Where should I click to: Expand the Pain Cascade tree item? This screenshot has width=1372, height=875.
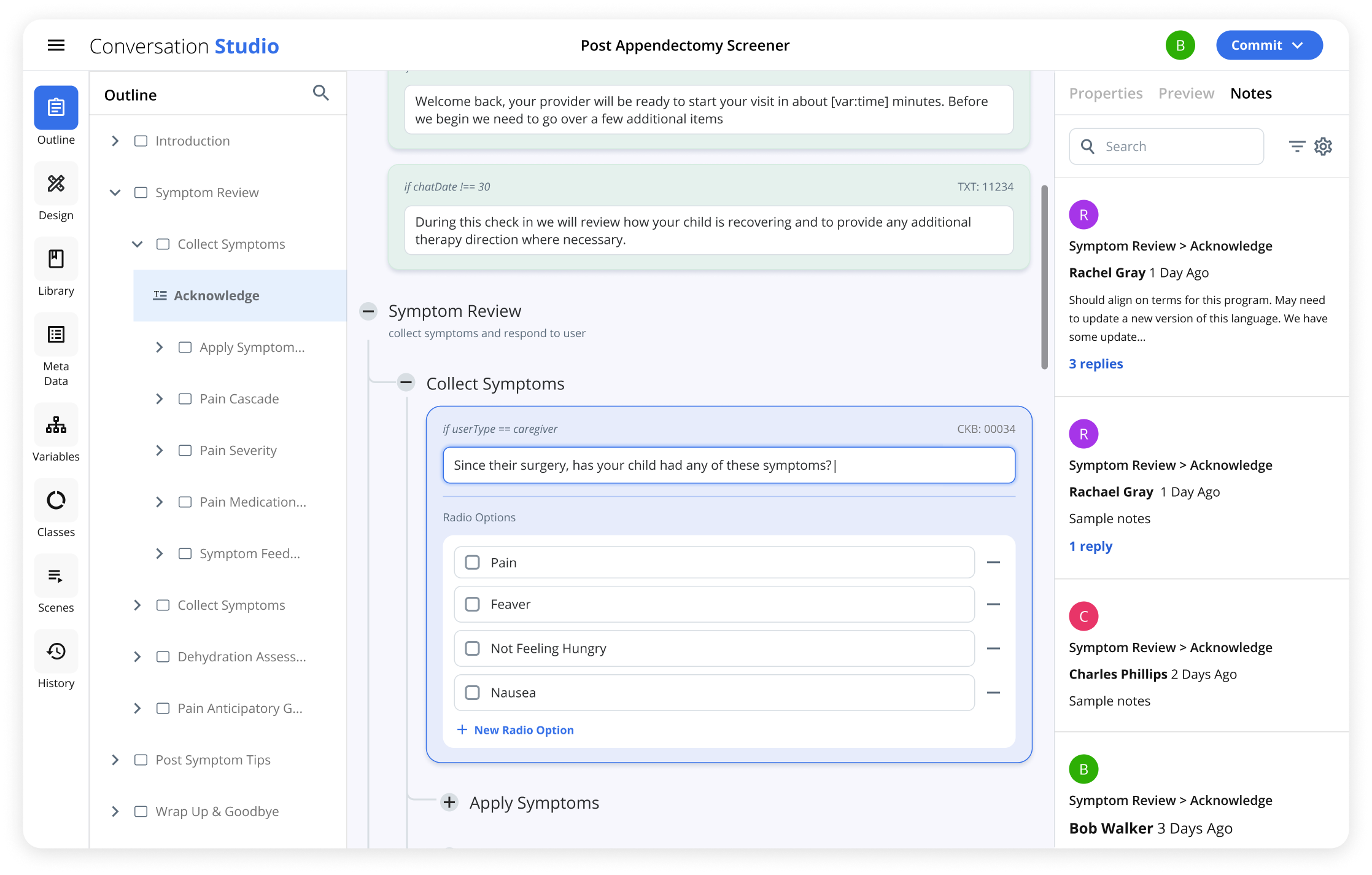[x=159, y=399]
